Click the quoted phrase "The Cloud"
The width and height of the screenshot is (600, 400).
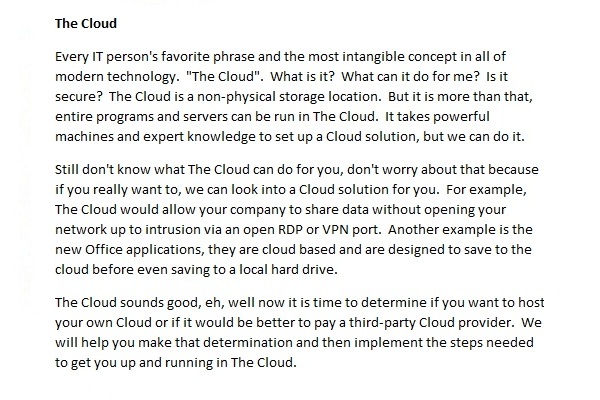click(x=224, y=77)
